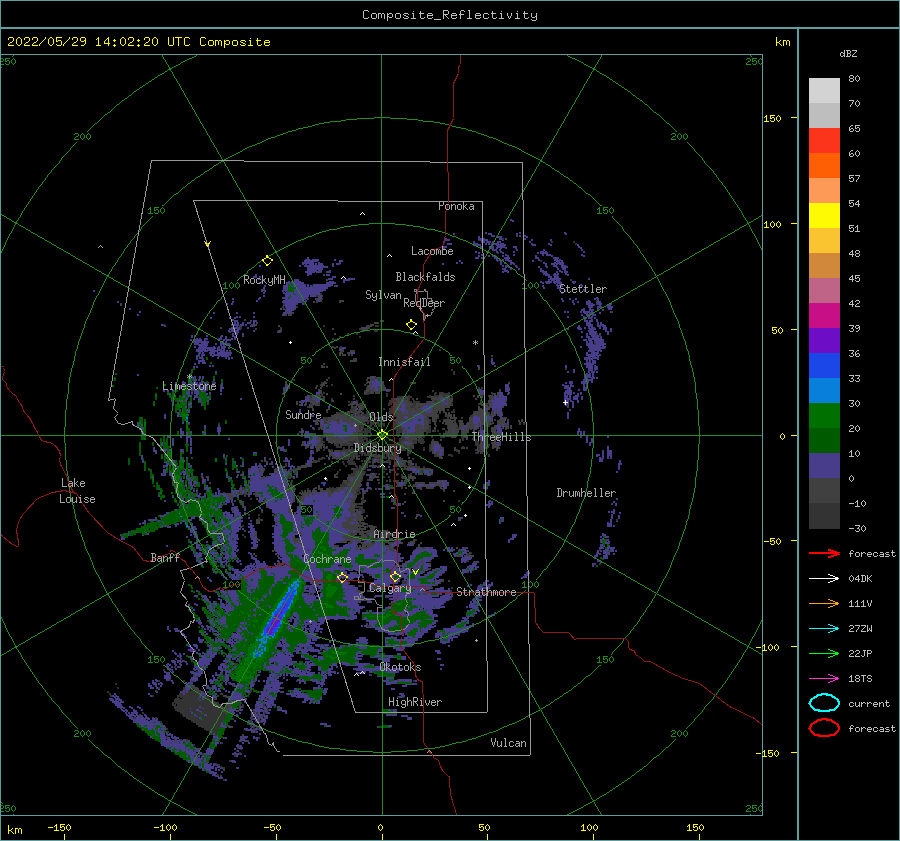This screenshot has height=841, width=900.
Task: Select the 'Okotoks' map label
Action: [400, 667]
